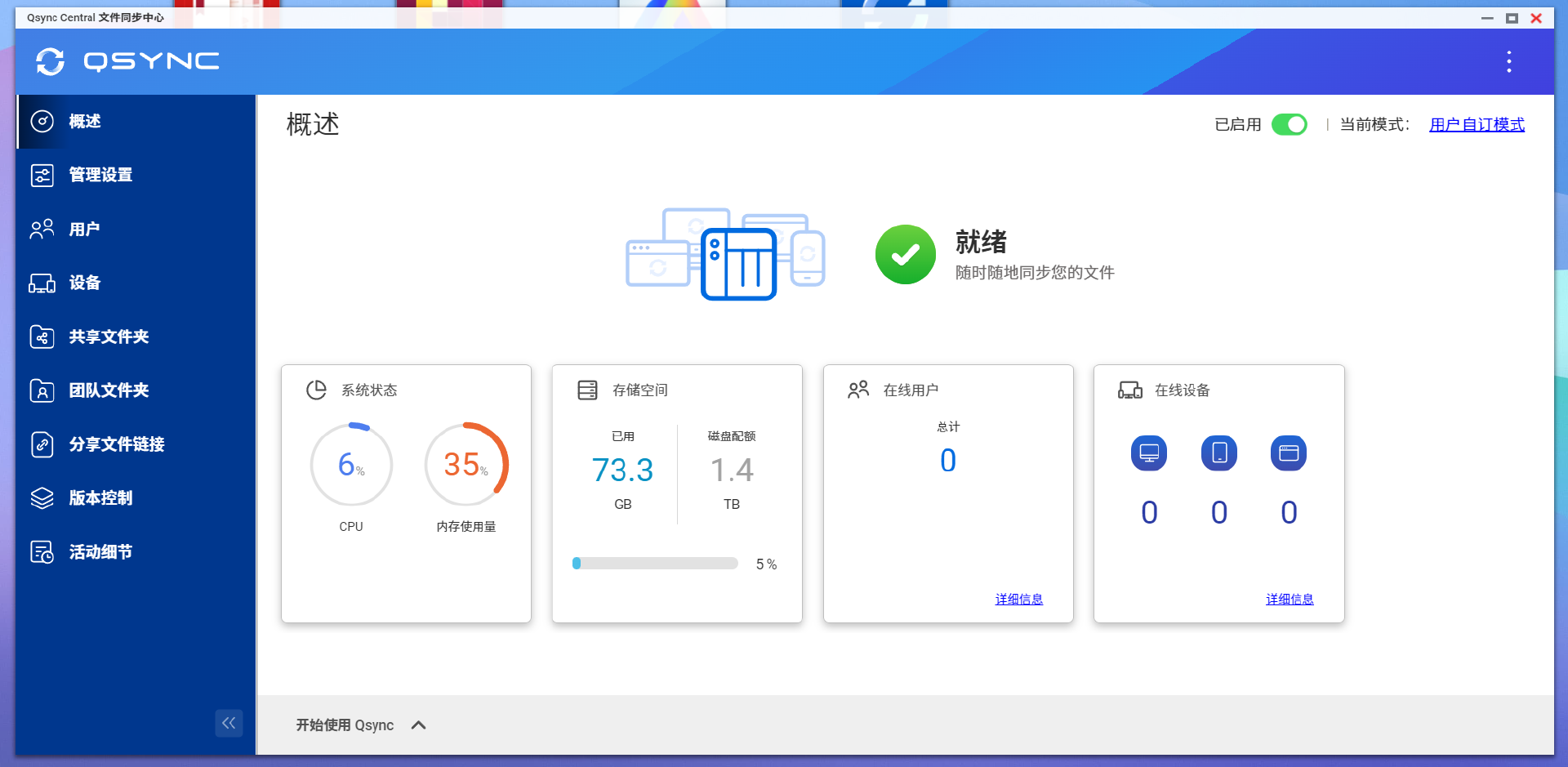1568x767 pixels.
Task: Open the three-dot more options menu
Action: [x=1508, y=61]
